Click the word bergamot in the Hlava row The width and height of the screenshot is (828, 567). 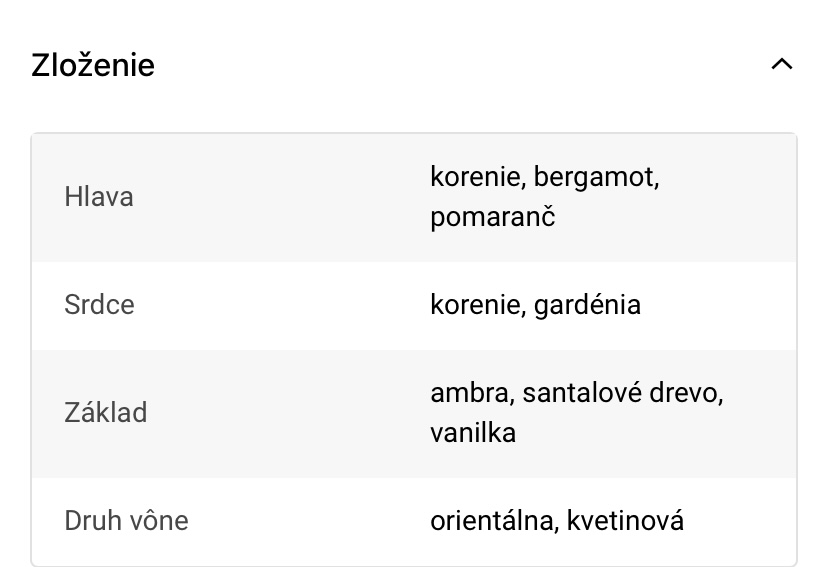(596, 178)
